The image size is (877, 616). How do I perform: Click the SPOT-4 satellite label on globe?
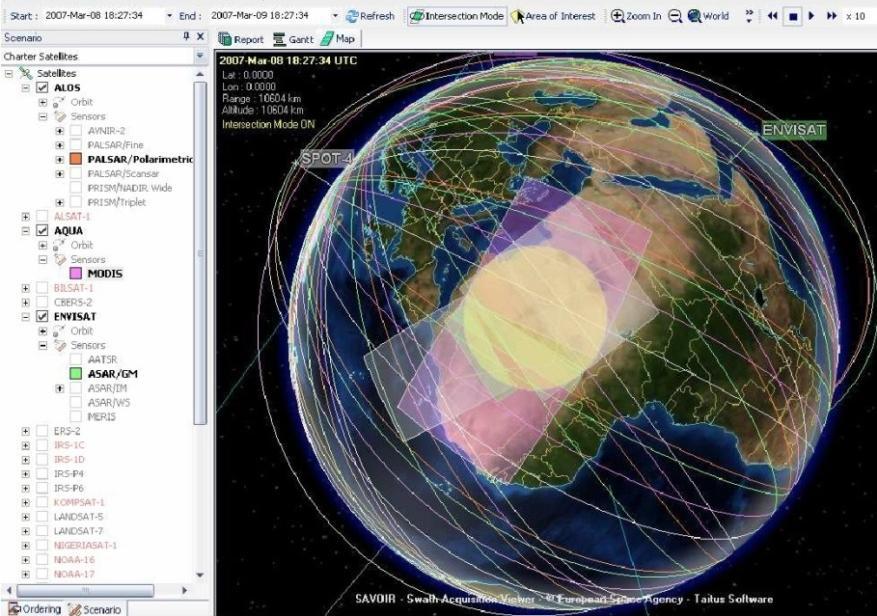[327, 159]
